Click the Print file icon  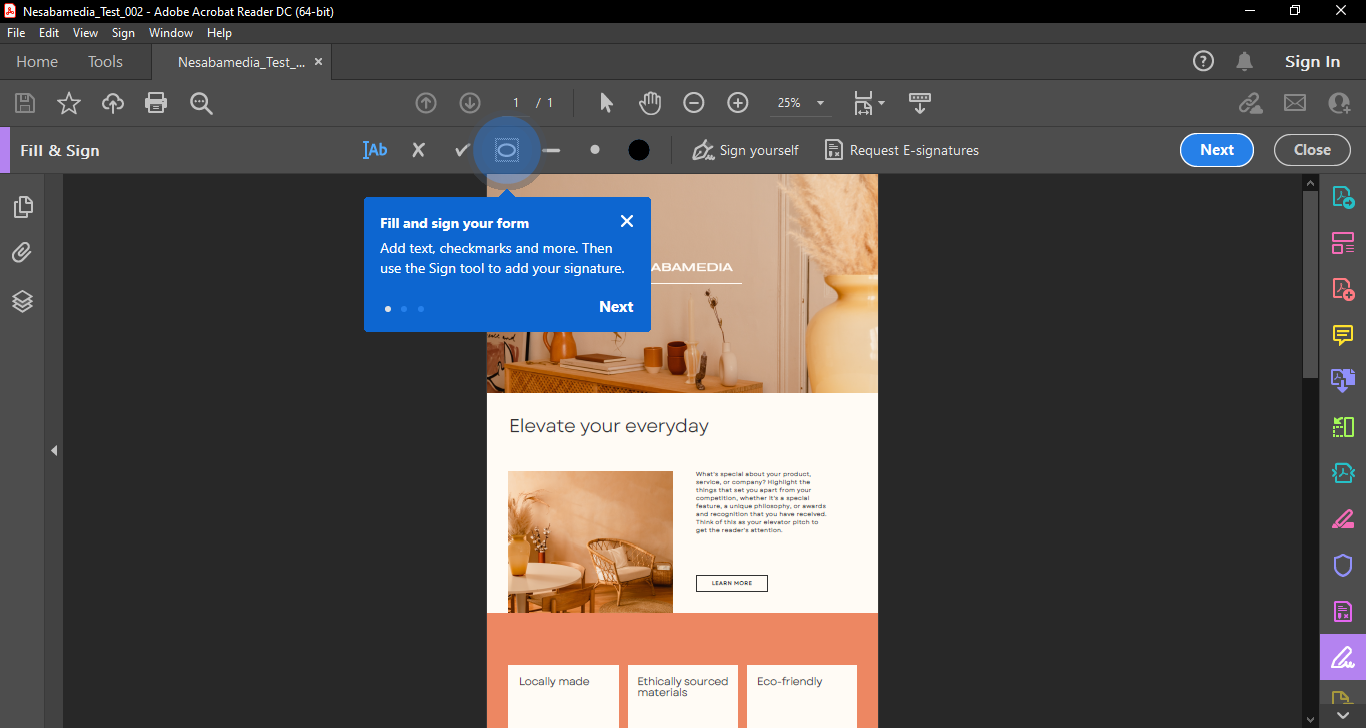(x=155, y=102)
